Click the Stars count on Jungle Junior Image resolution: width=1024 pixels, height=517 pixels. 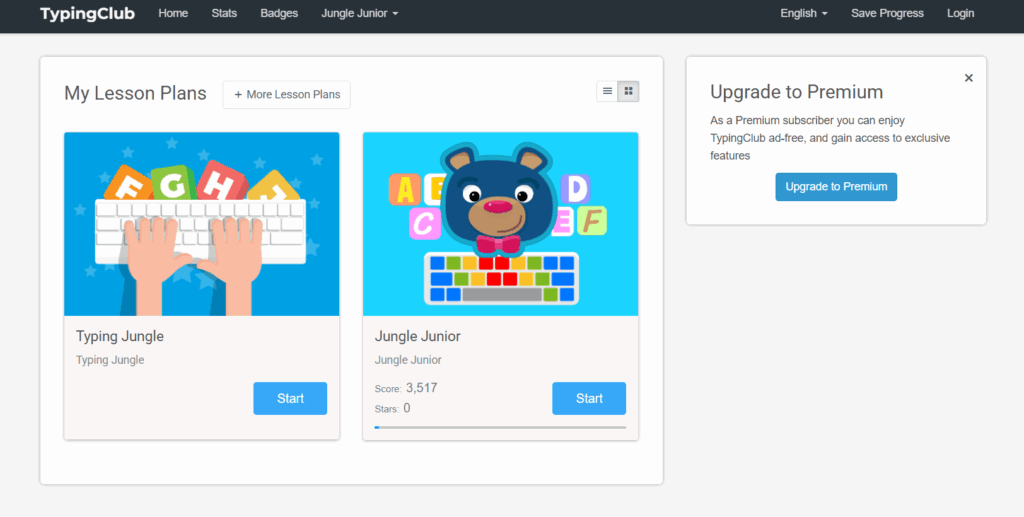coord(407,409)
